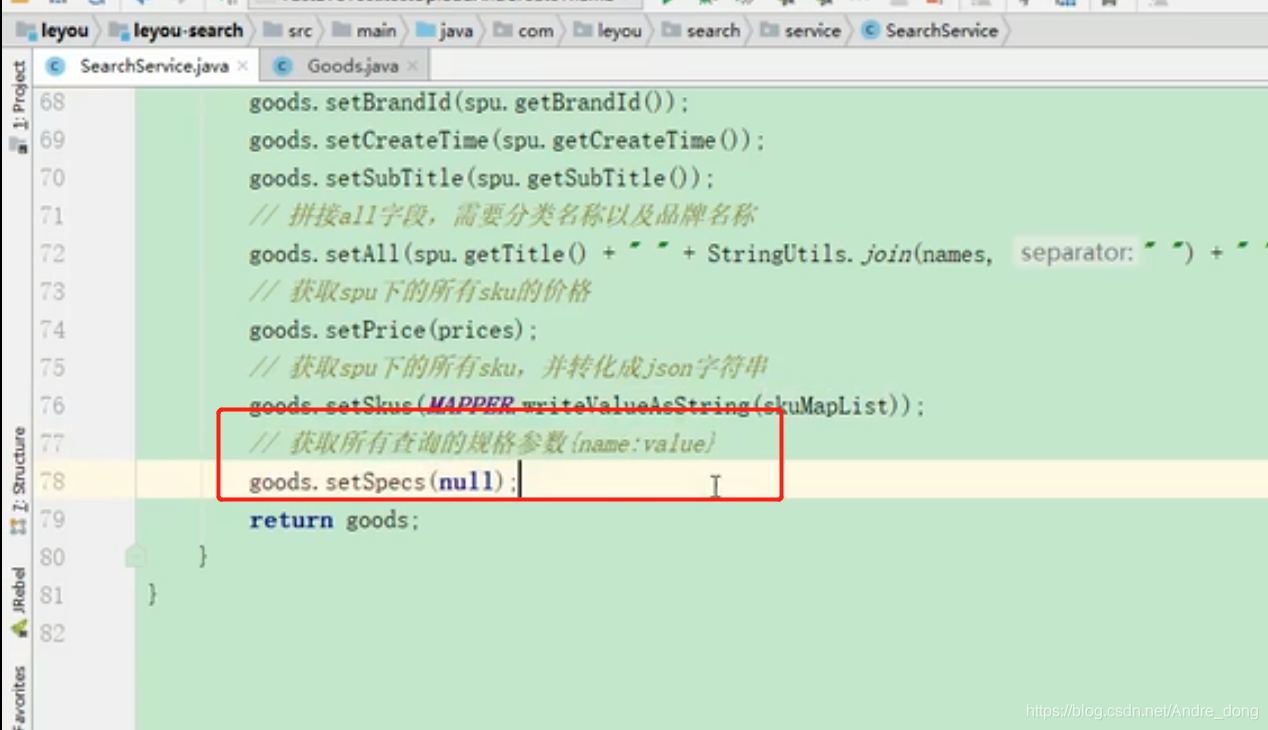This screenshot has width=1268, height=730.
Task: Click line number 78 in the gutter
Action: (52, 482)
